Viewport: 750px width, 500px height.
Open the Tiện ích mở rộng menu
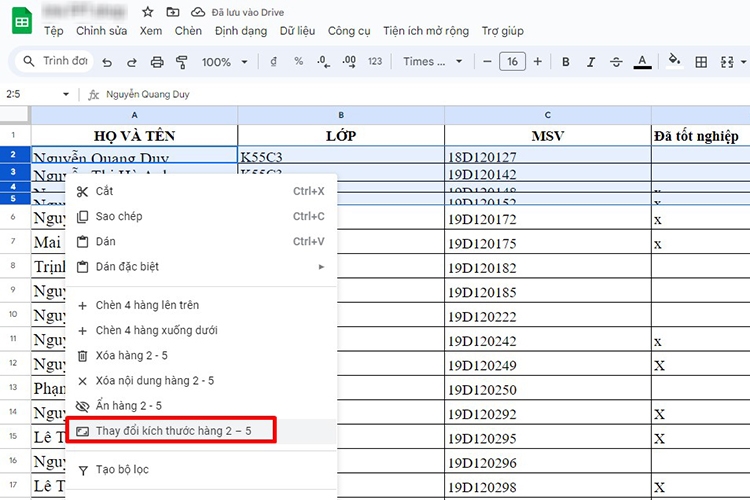(x=426, y=31)
